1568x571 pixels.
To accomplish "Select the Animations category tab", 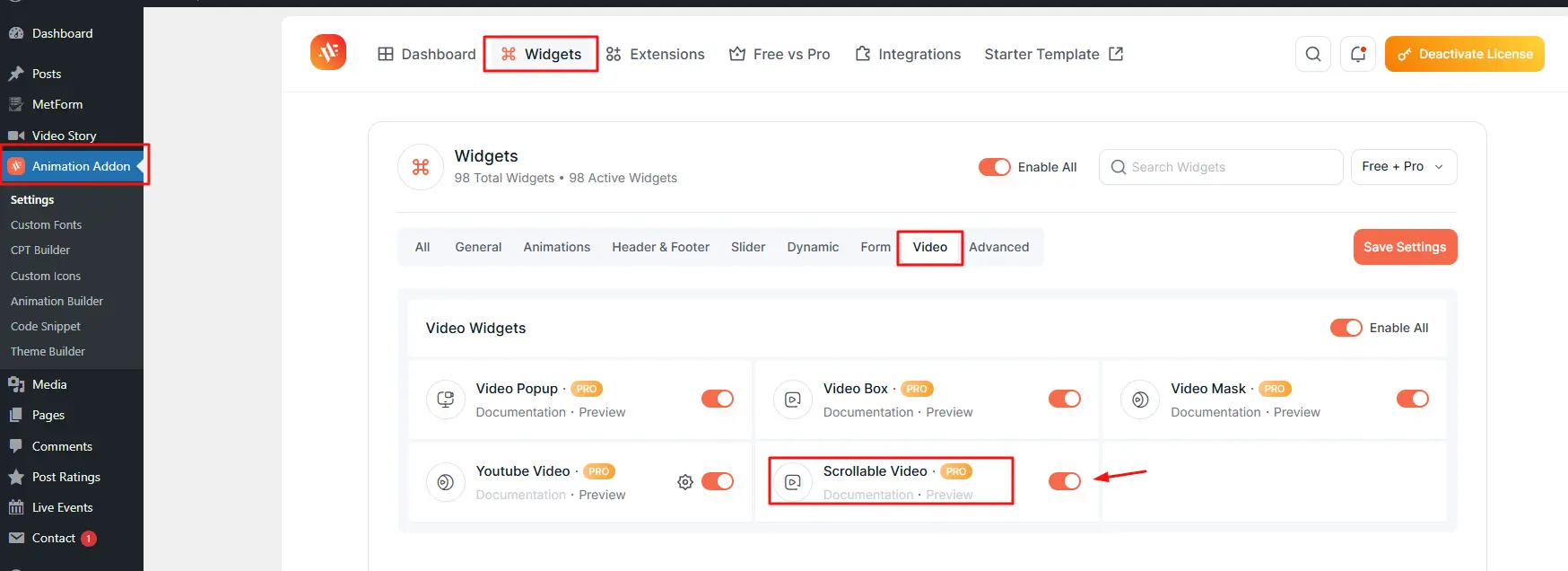I will (x=557, y=247).
